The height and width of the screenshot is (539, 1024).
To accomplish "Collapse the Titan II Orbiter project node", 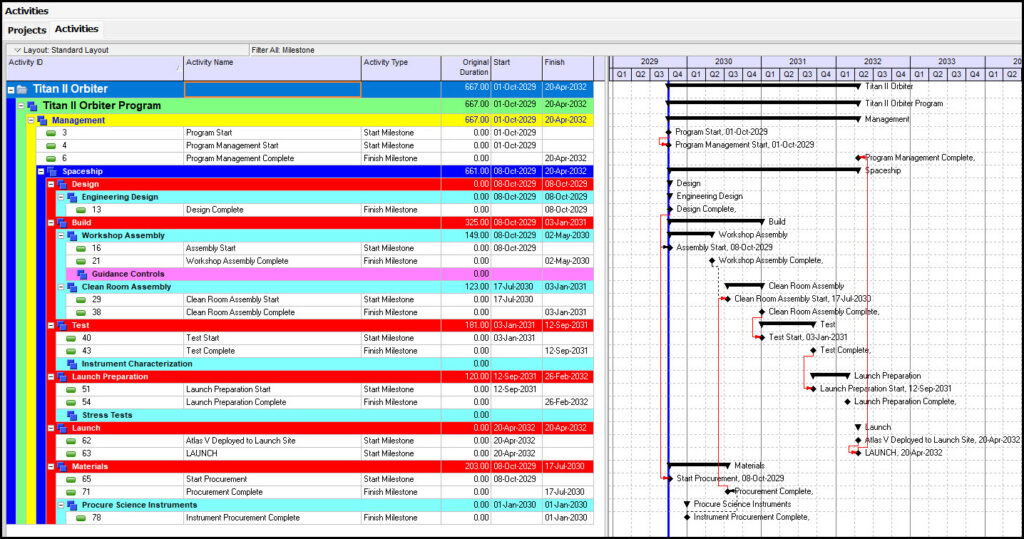I will [11, 90].
